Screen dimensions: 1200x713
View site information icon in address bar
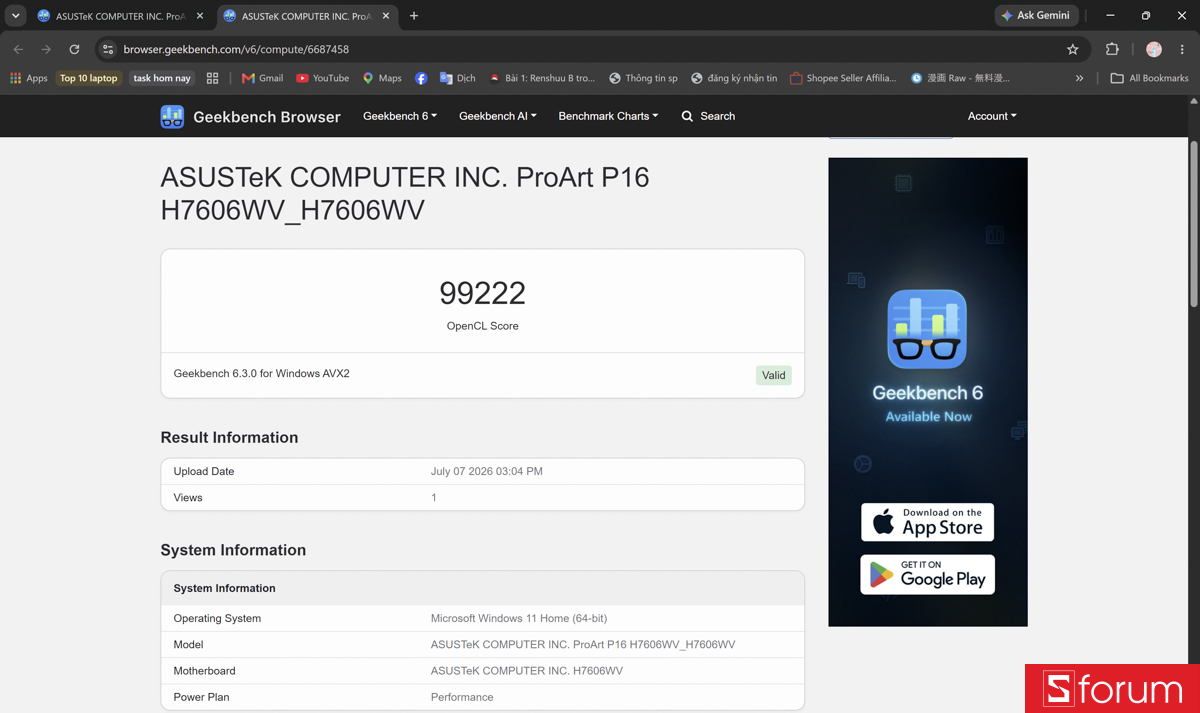click(108, 49)
